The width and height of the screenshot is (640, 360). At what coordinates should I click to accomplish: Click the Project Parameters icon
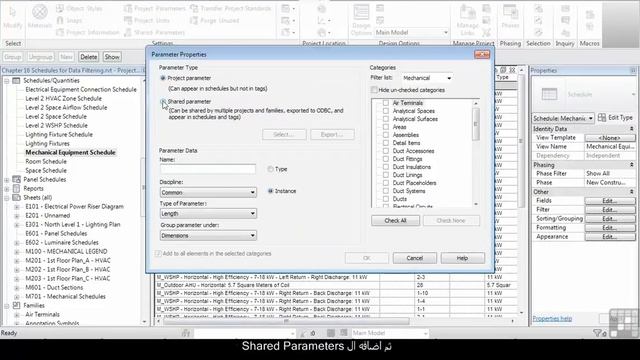[x=128, y=8]
